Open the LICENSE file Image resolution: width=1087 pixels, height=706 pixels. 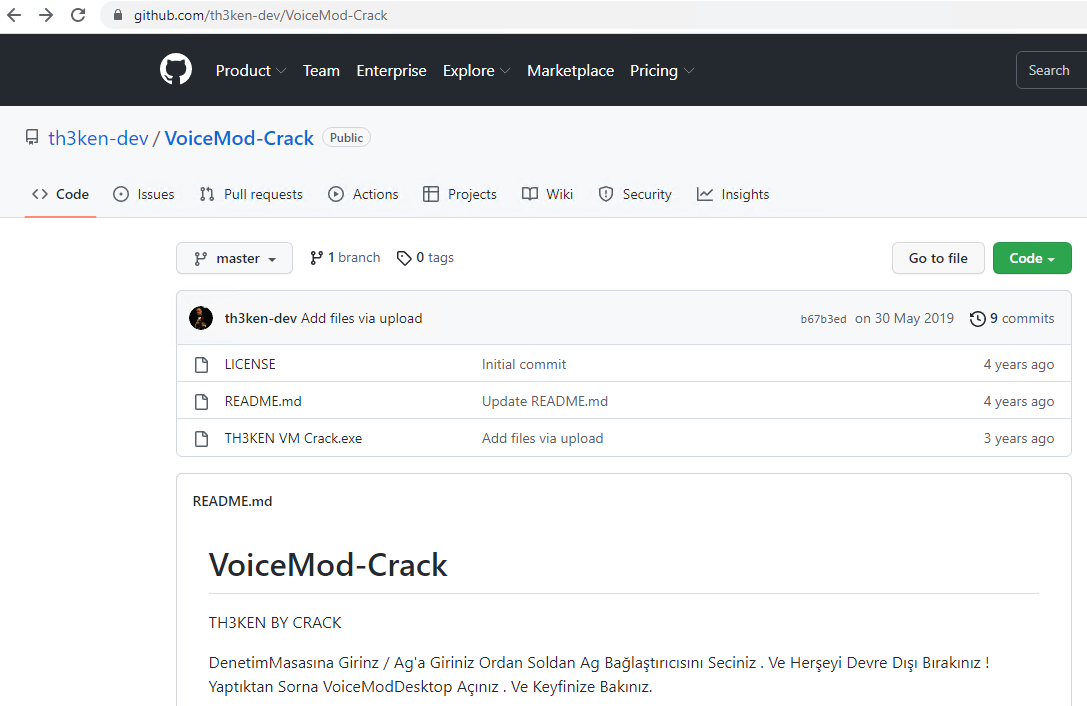[250, 364]
